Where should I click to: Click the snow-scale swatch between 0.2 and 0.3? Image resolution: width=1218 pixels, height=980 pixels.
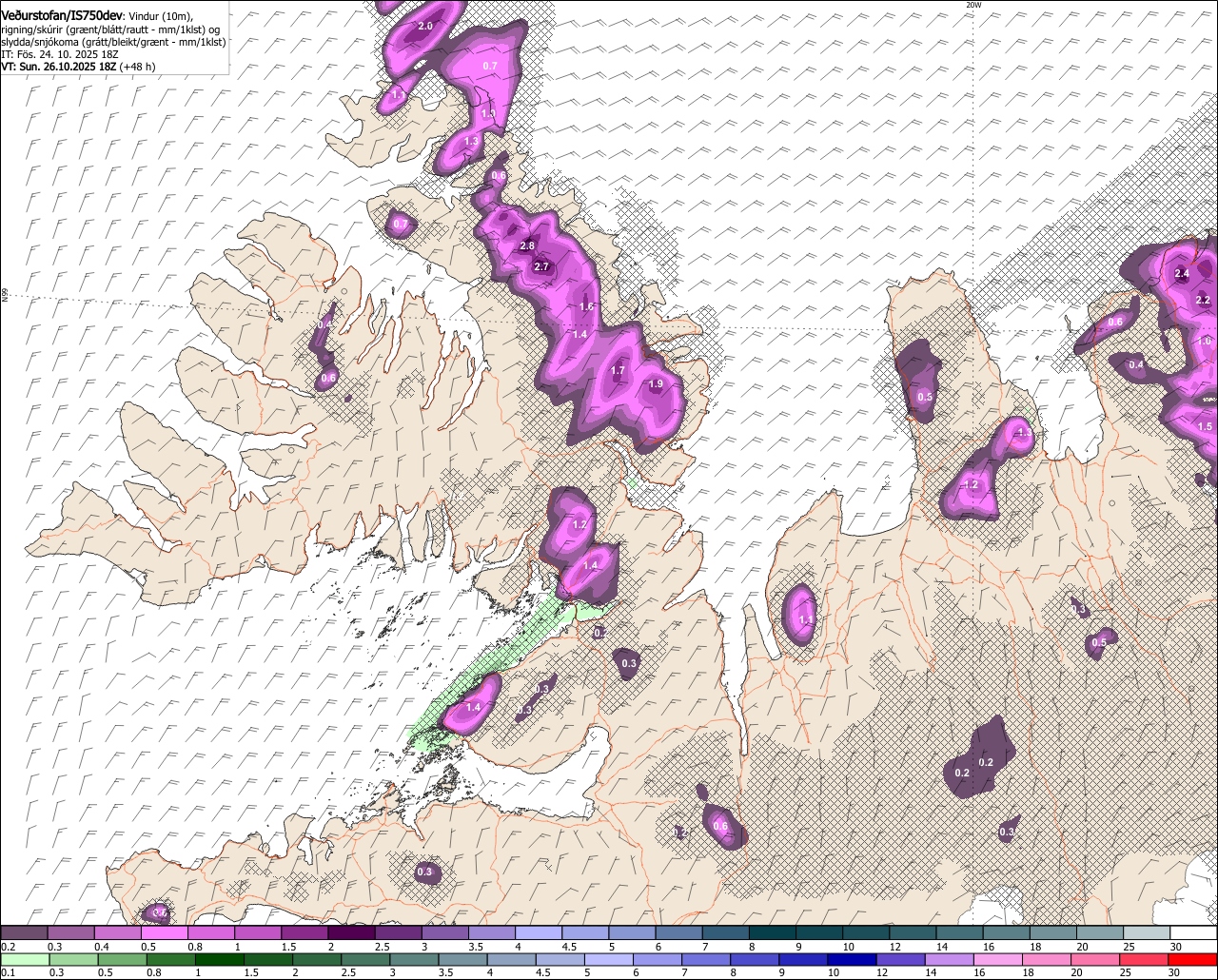click(24, 933)
